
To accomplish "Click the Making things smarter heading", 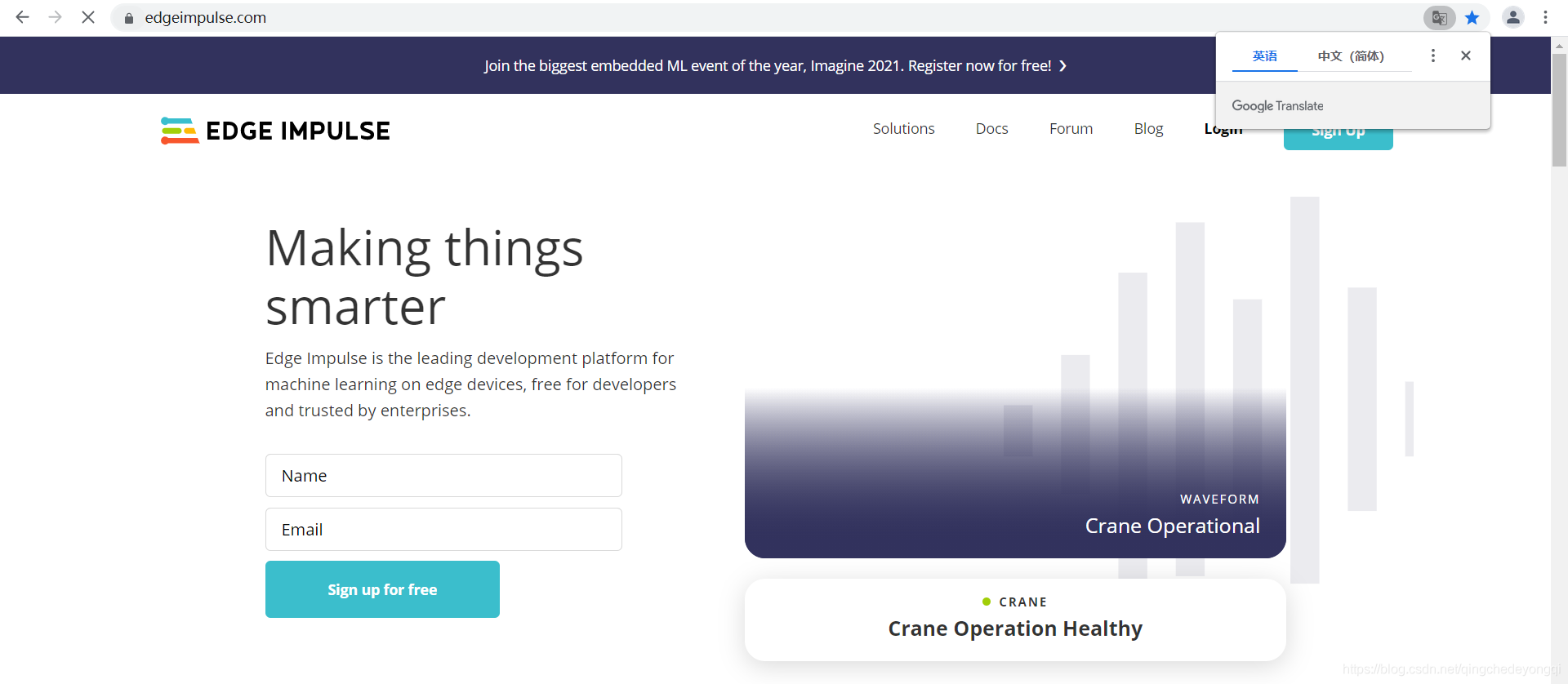I will coord(425,278).
